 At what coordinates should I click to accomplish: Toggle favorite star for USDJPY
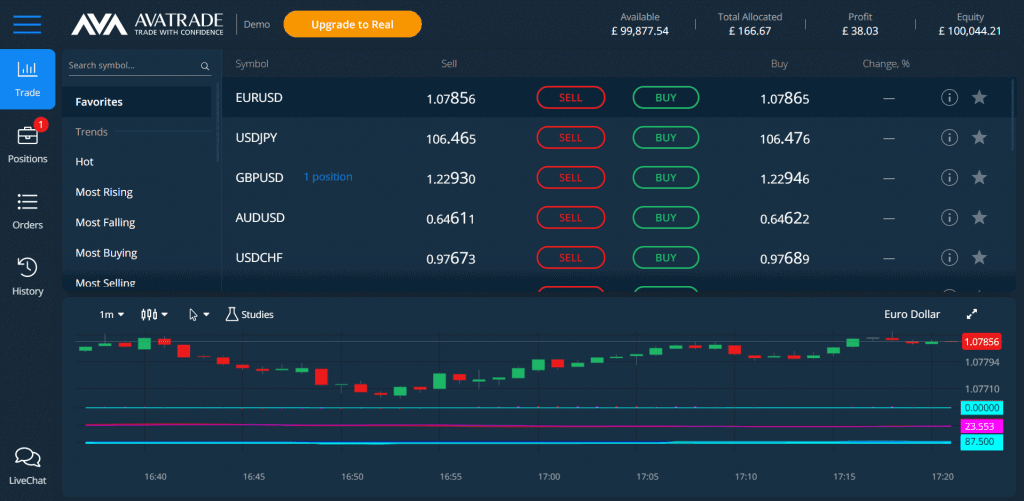coord(979,138)
